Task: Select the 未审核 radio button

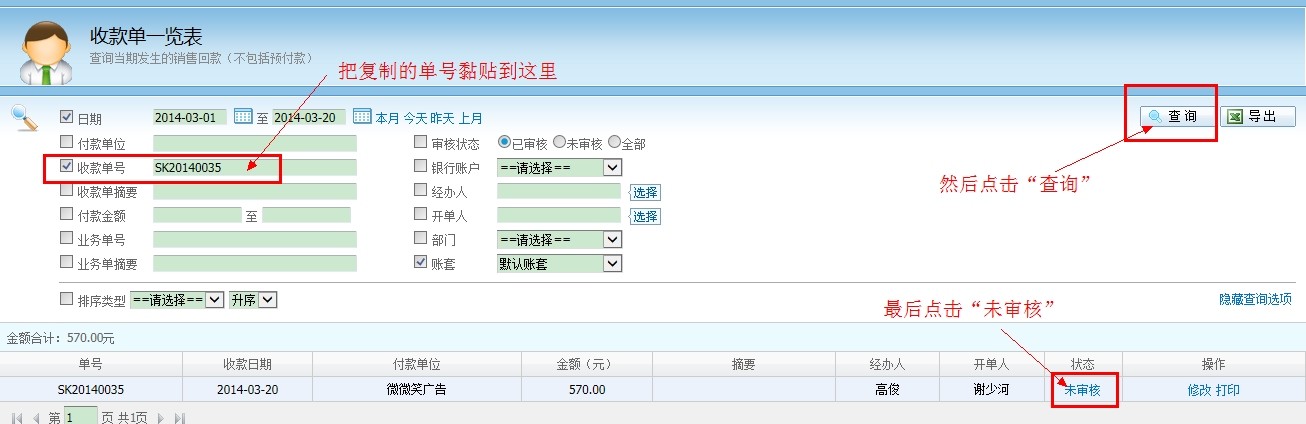Action: tap(560, 143)
